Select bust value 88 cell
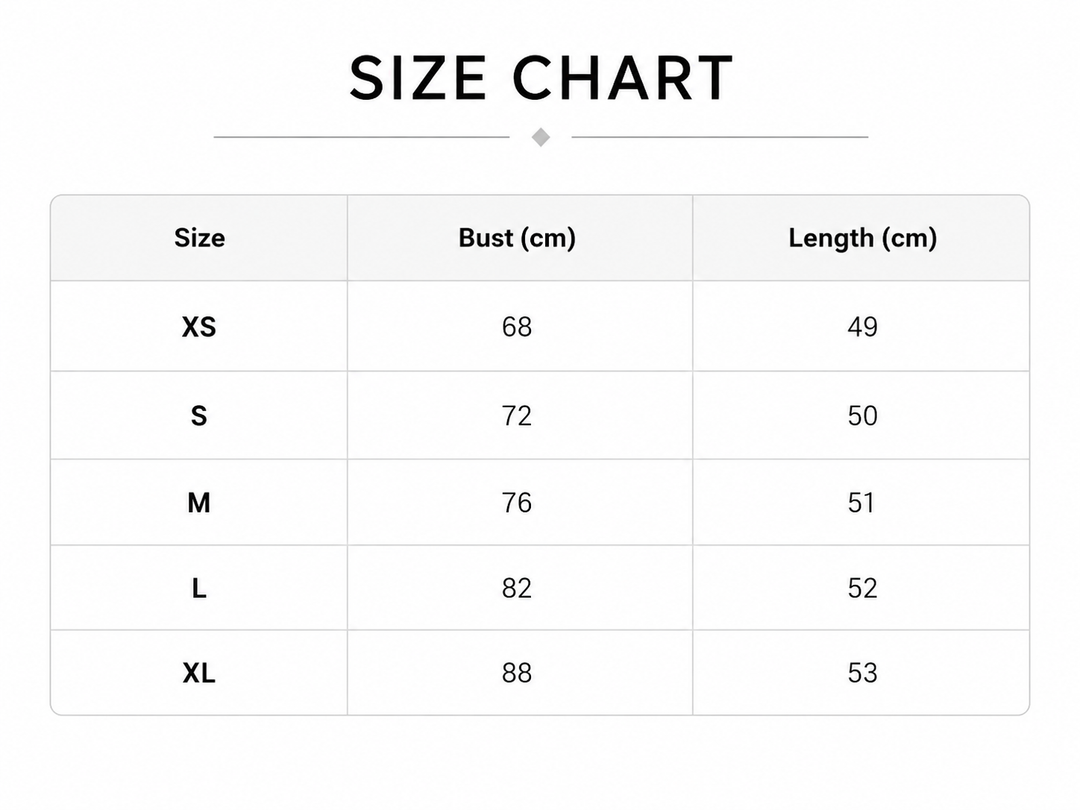This screenshot has height=810, width=1080. point(520,672)
